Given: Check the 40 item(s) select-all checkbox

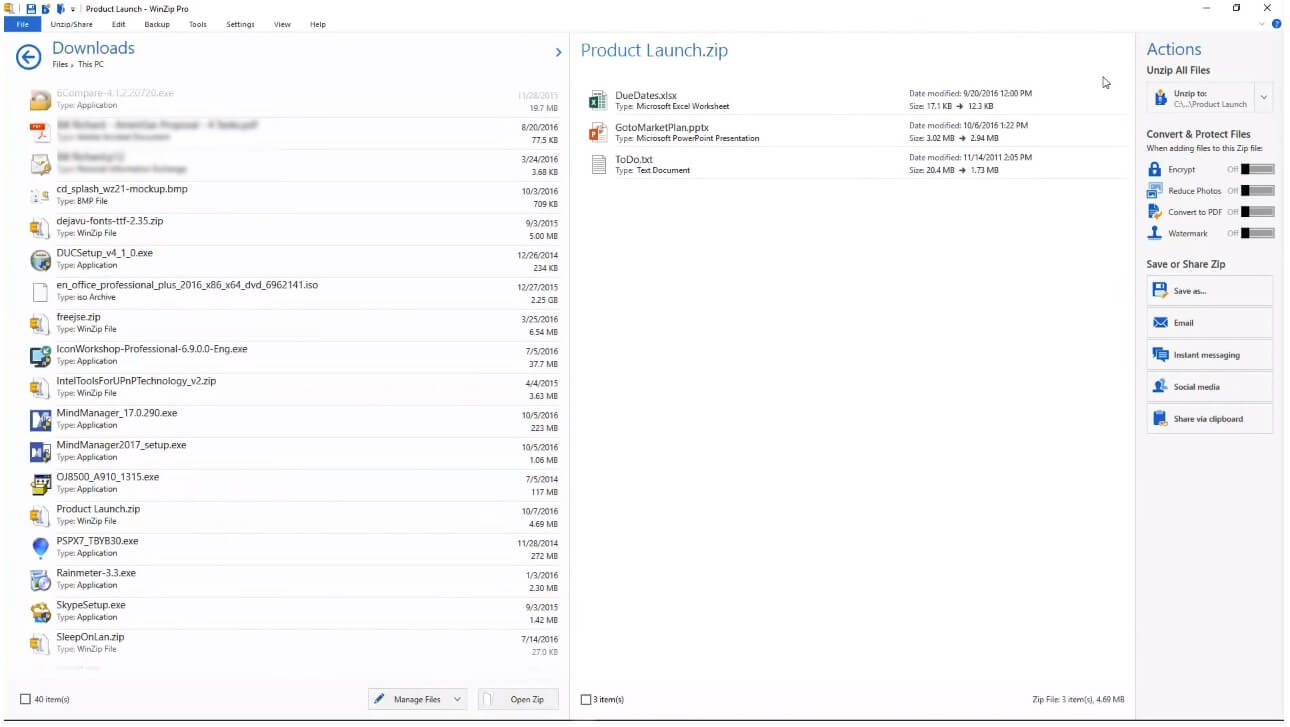Looking at the screenshot, I should point(26,700).
